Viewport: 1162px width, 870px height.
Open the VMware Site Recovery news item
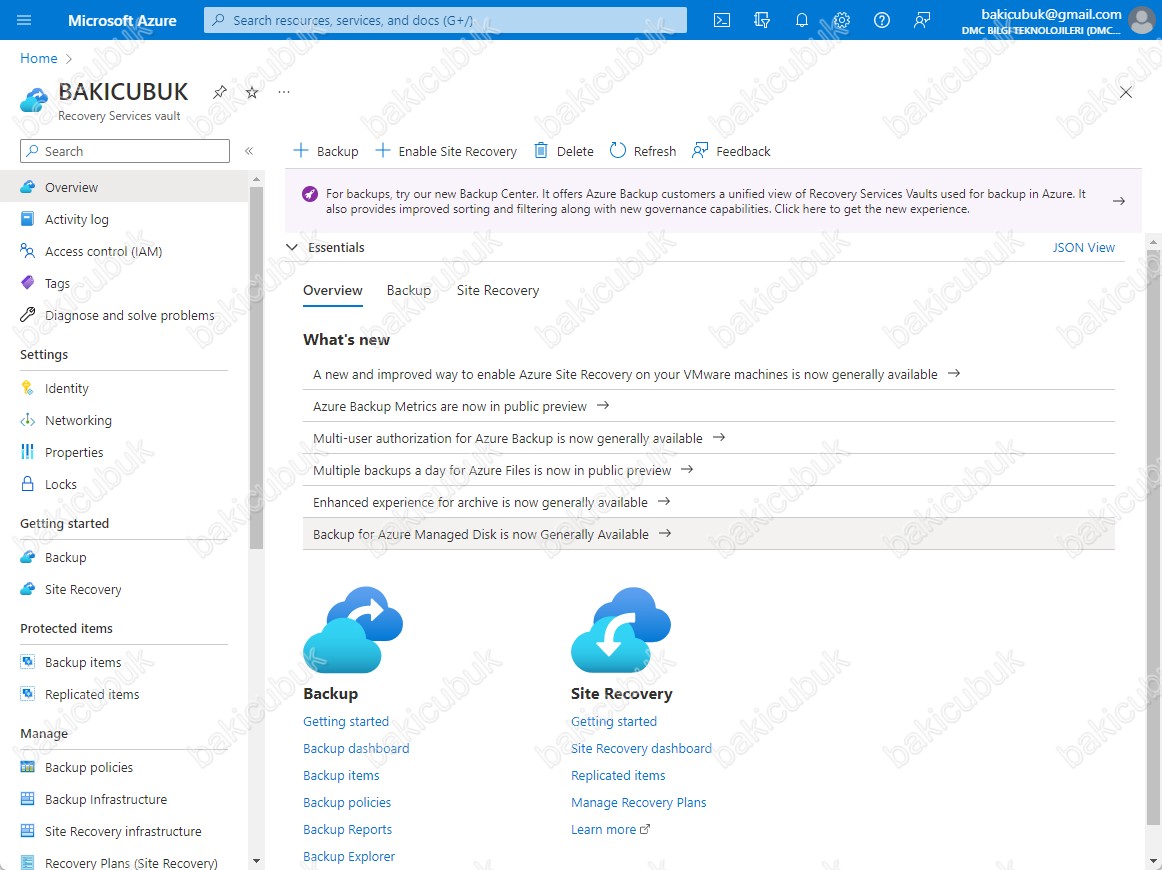(x=708, y=374)
